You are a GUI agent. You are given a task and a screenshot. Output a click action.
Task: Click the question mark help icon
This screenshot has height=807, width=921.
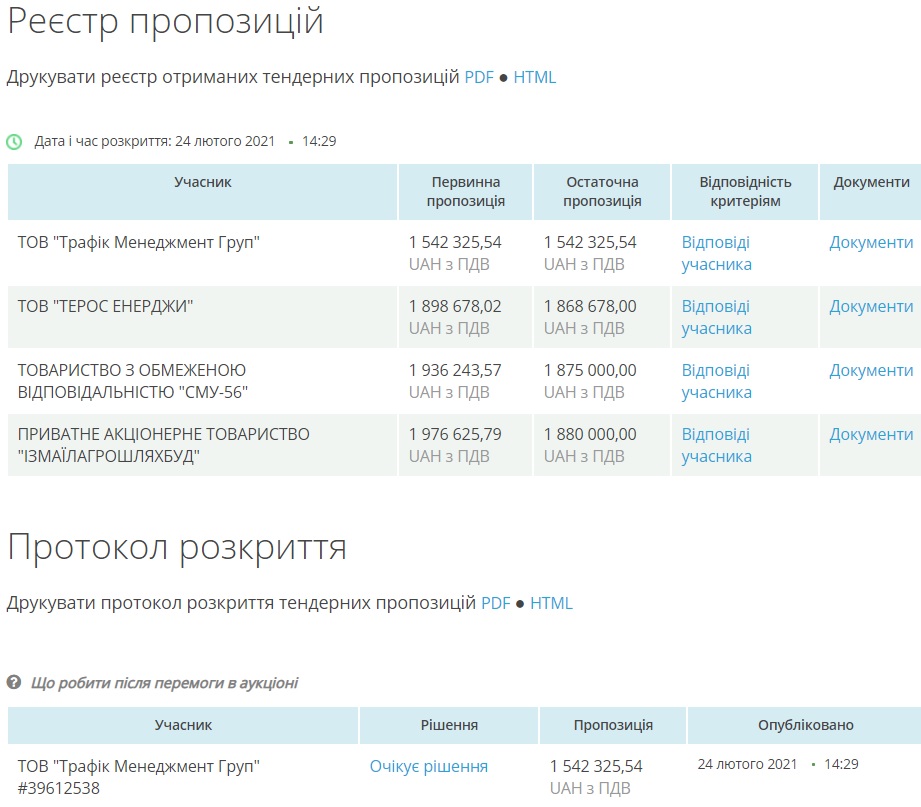click(14, 683)
